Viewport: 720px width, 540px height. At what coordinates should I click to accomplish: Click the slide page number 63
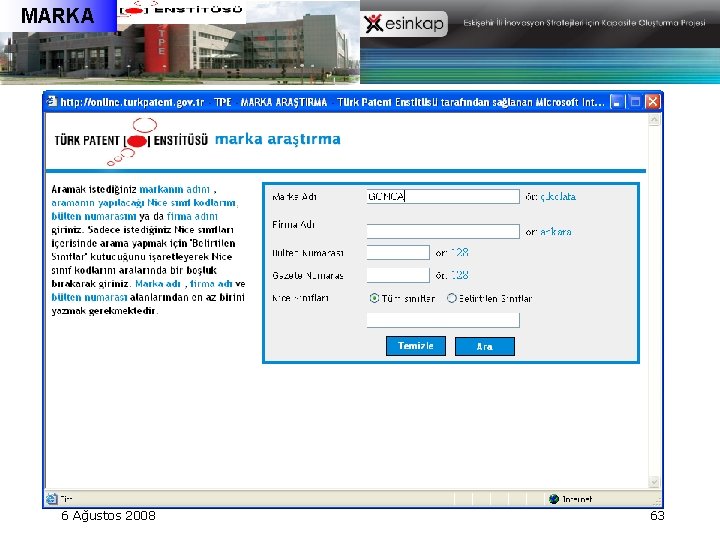(x=657, y=516)
